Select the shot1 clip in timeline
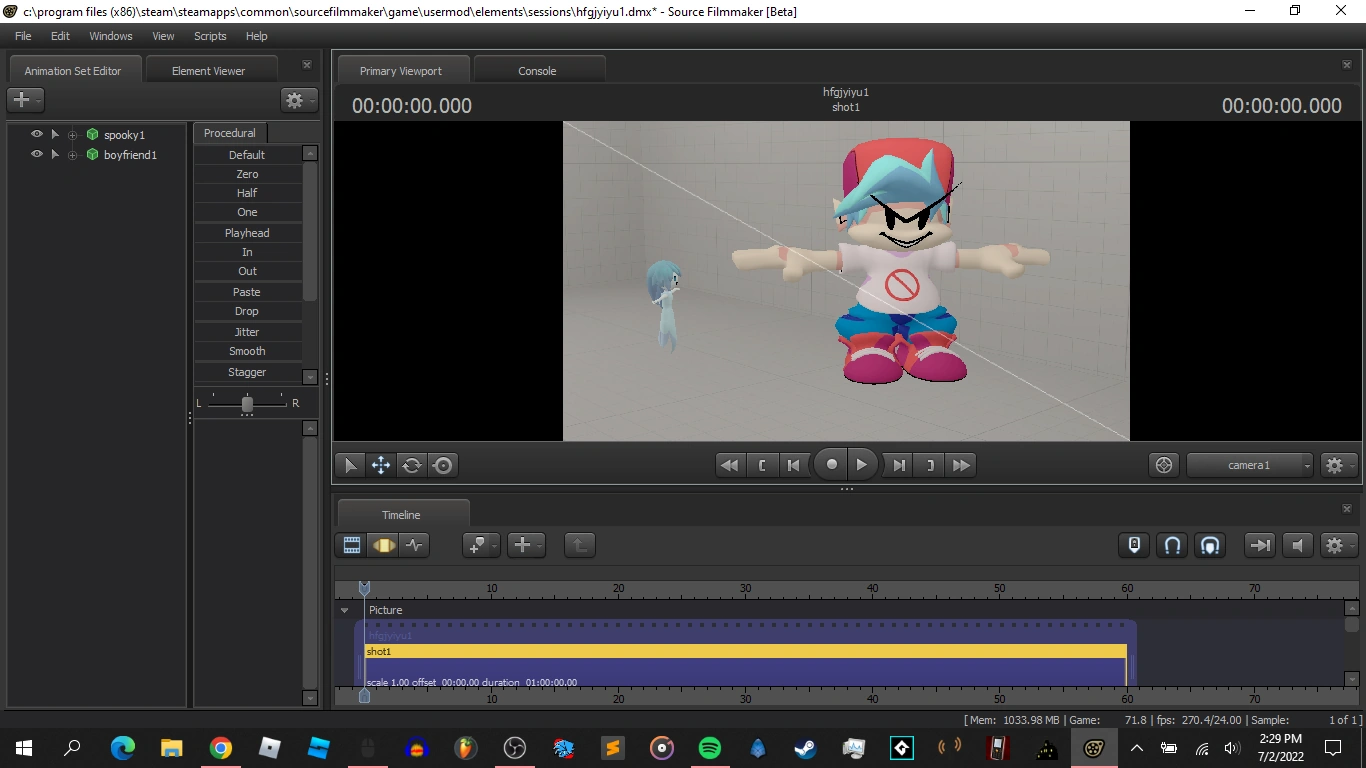The width and height of the screenshot is (1366, 768). (745, 651)
